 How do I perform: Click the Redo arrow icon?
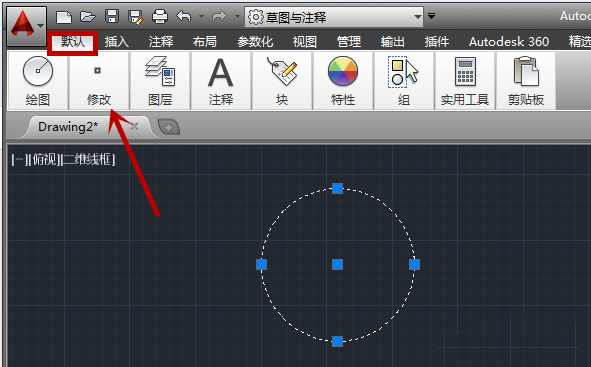click(x=219, y=17)
